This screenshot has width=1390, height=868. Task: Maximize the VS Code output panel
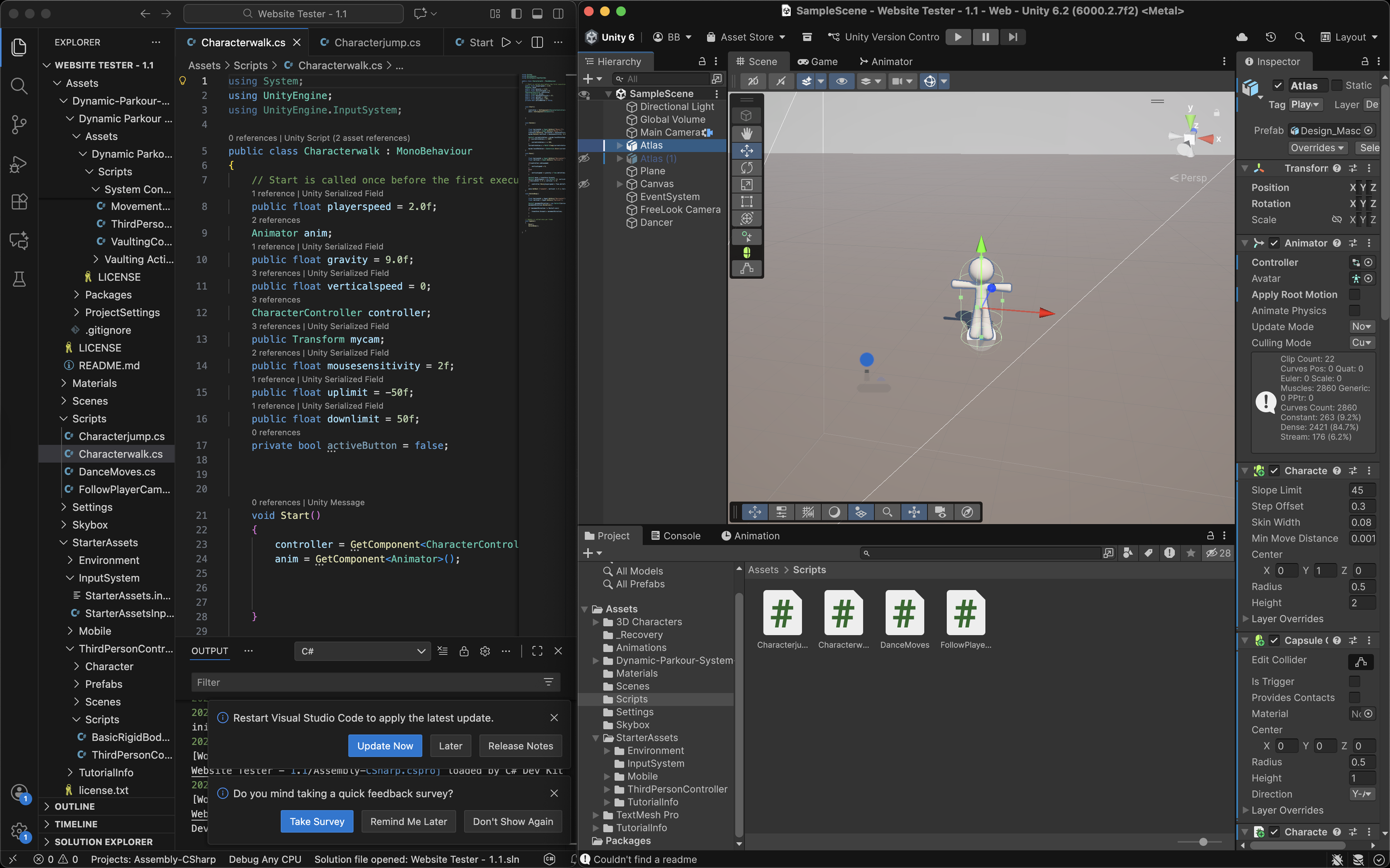pyautogui.click(x=537, y=651)
